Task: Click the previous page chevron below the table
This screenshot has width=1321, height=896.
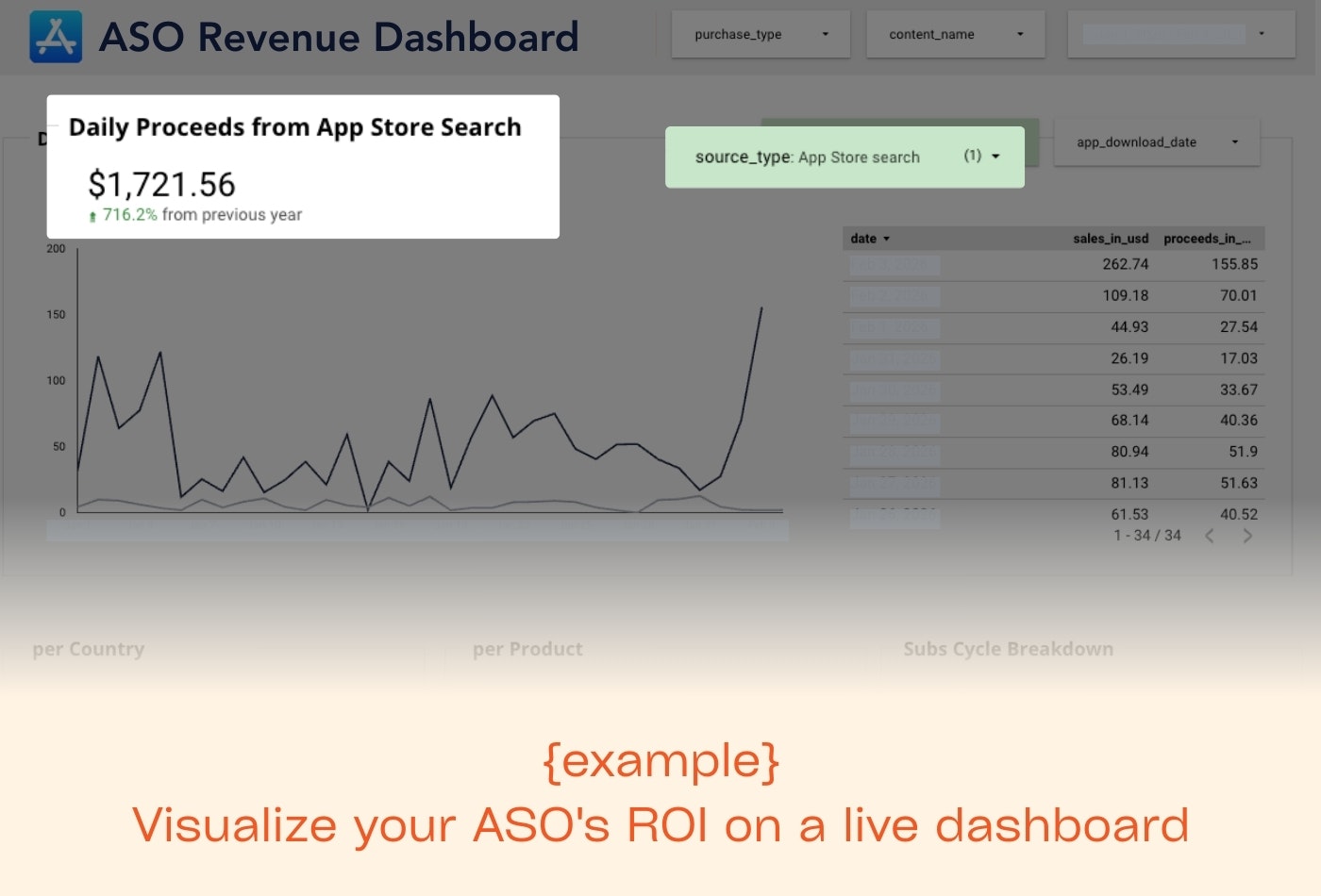Action: (1210, 535)
